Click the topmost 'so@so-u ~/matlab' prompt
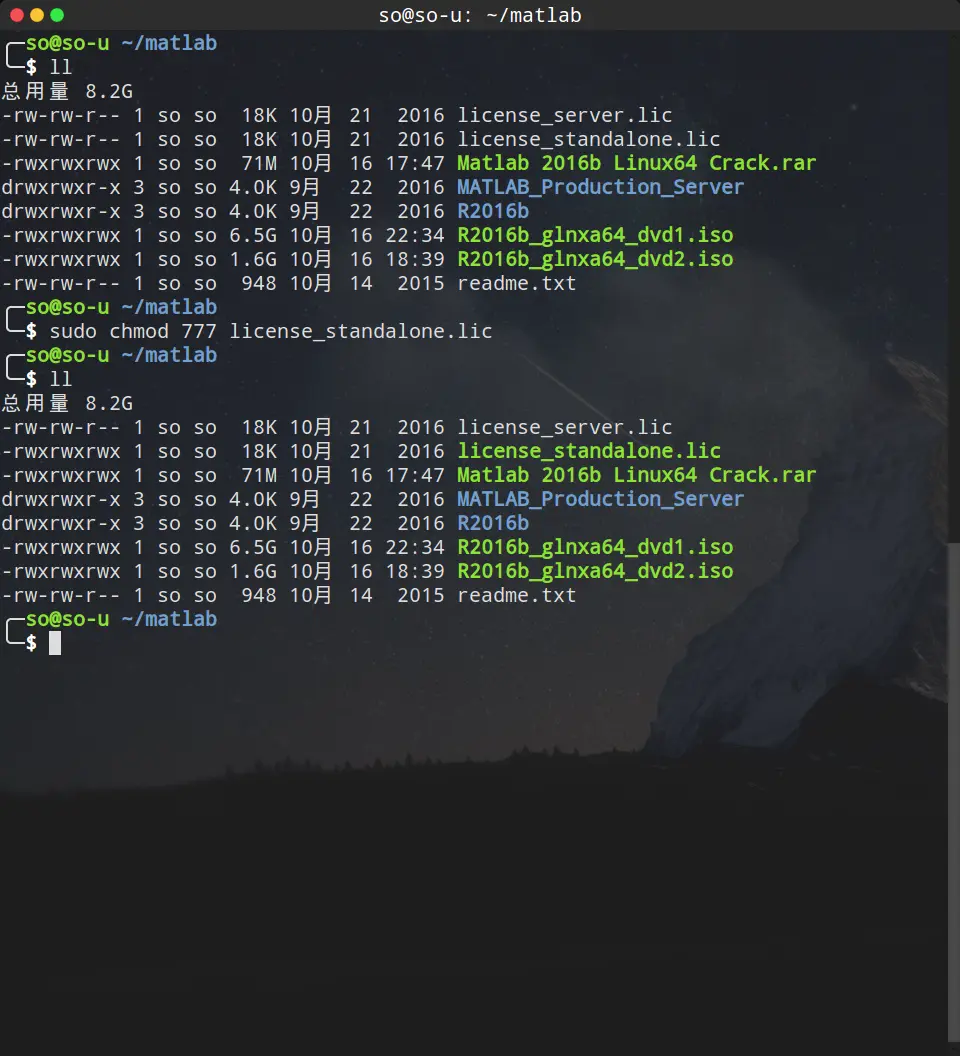960x1056 pixels. tap(121, 43)
